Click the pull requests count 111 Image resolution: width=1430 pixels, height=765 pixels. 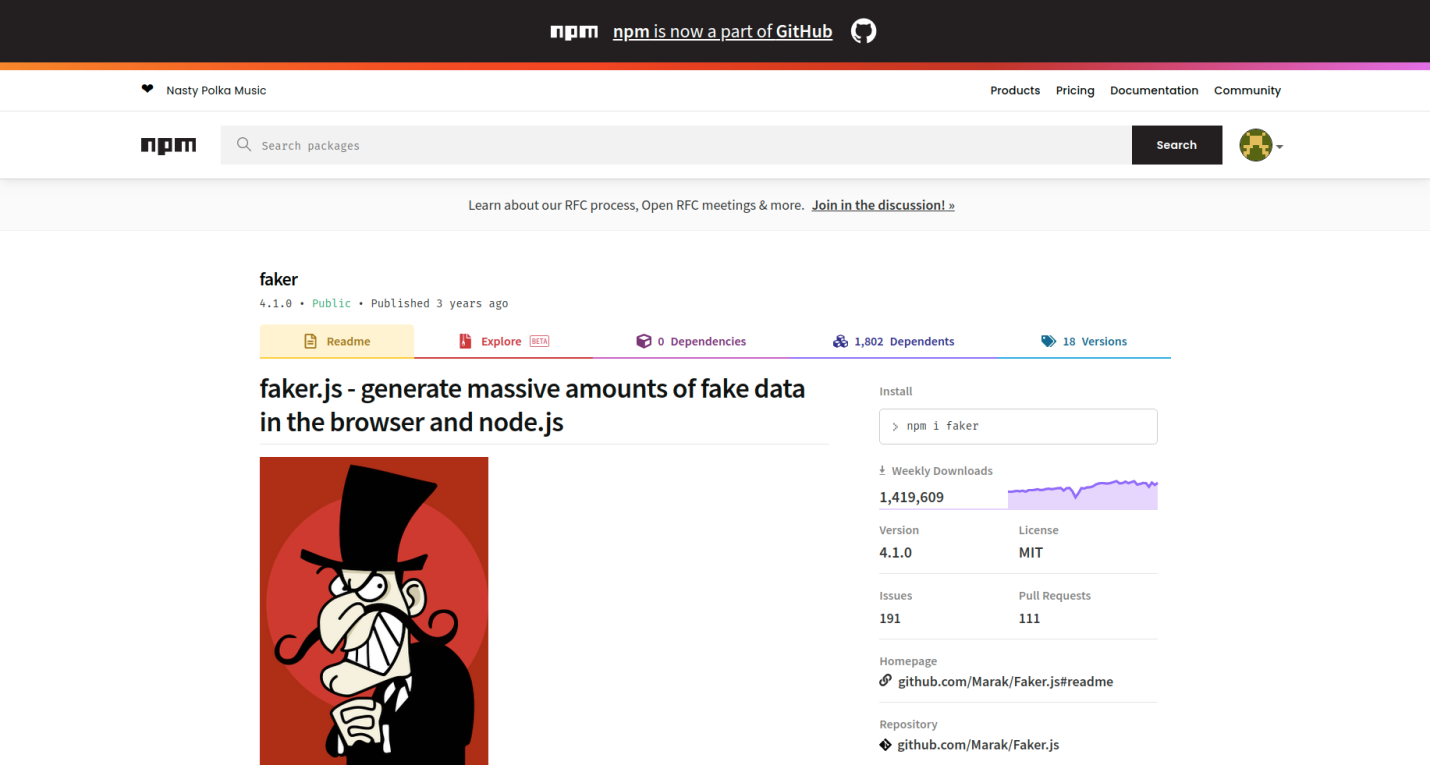(1029, 618)
